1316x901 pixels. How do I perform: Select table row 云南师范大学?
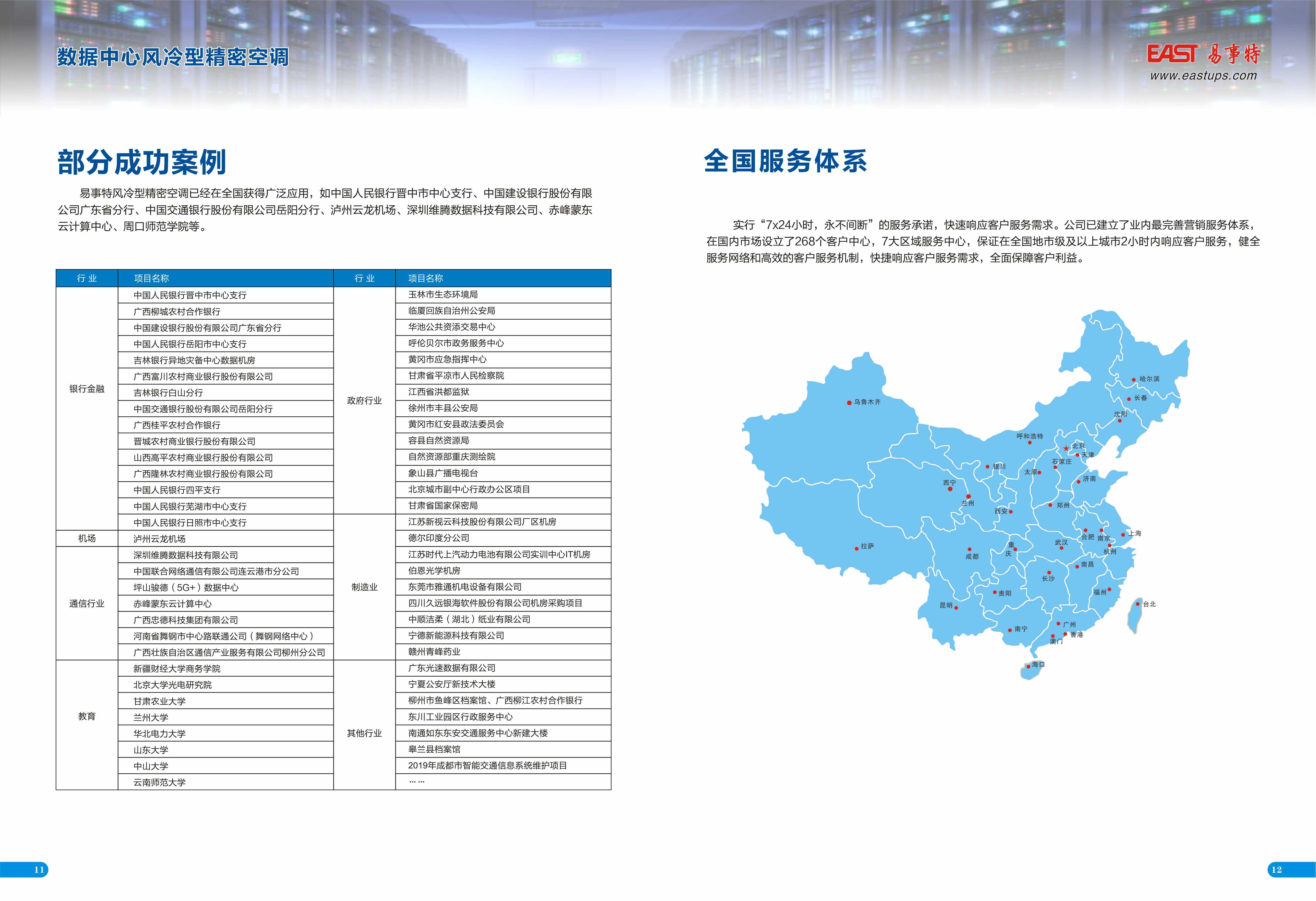(x=225, y=782)
